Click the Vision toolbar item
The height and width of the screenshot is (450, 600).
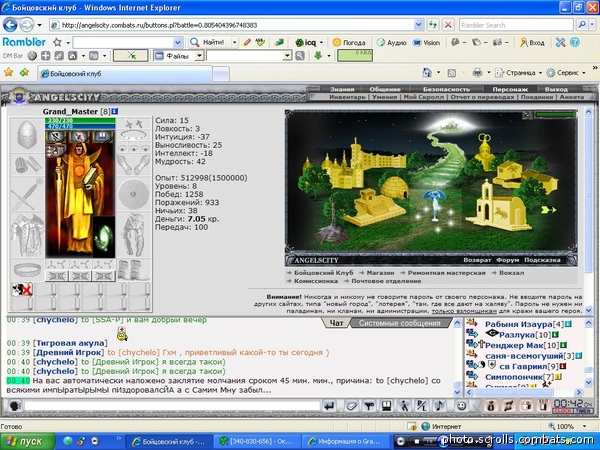pos(426,42)
